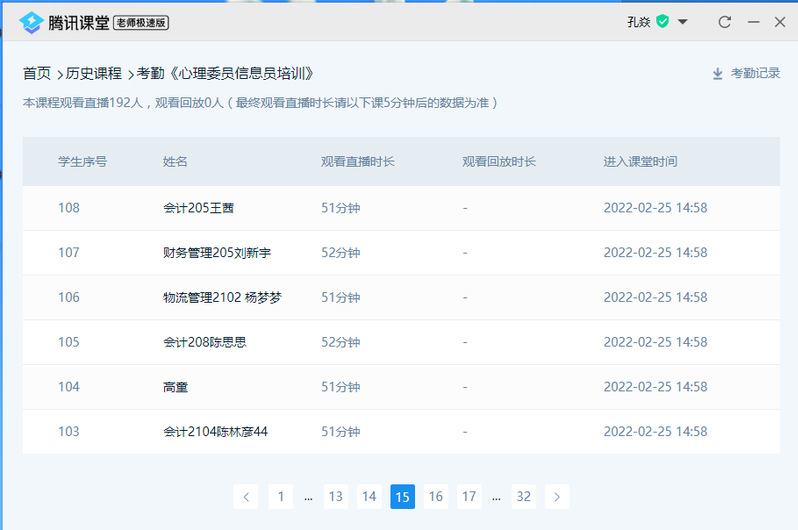Viewport: 798px width, 530px height.
Task: Navigate to 首页 in breadcrumb
Action: pyautogui.click(x=37, y=73)
